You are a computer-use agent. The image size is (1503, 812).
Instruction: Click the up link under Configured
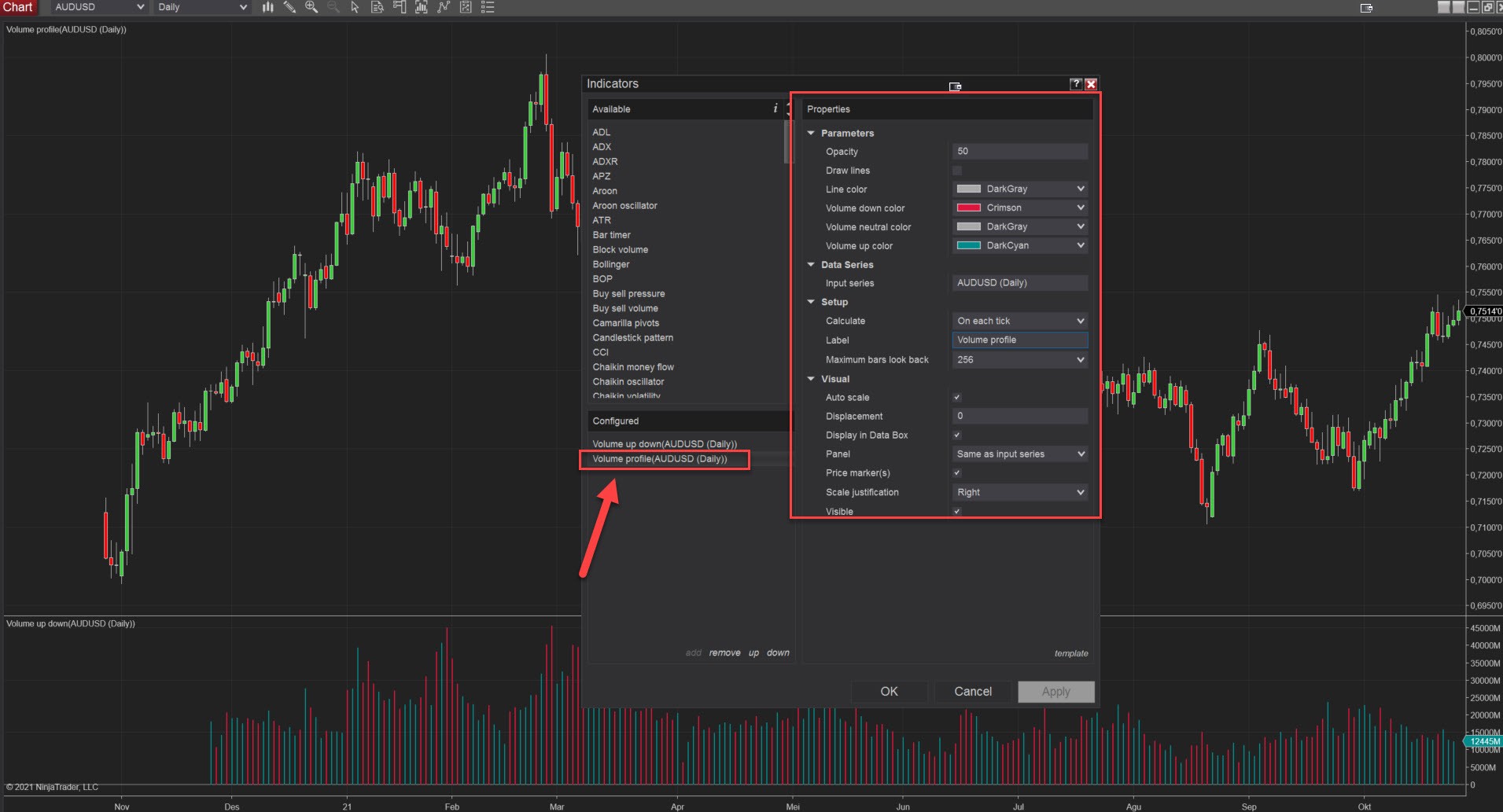pyautogui.click(x=753, y=653)
